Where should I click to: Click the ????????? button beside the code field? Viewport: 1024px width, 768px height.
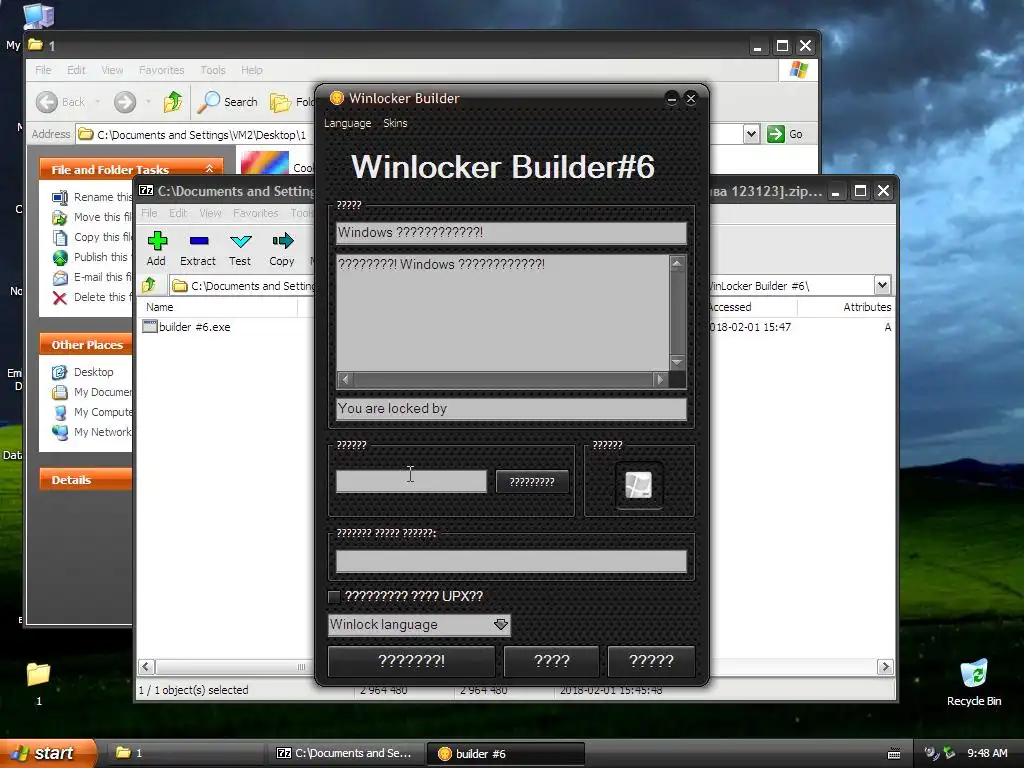click(532, 482)
